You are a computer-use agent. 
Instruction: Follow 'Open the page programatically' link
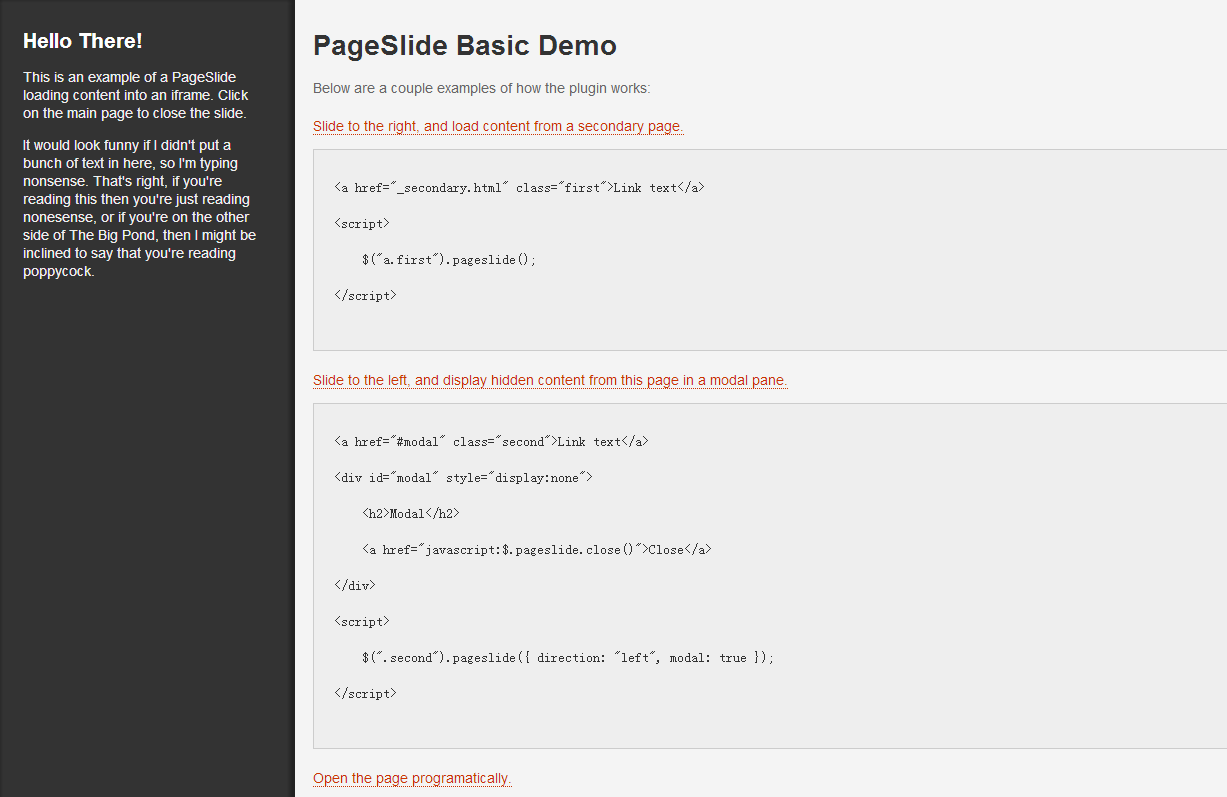tap(412, 778)
